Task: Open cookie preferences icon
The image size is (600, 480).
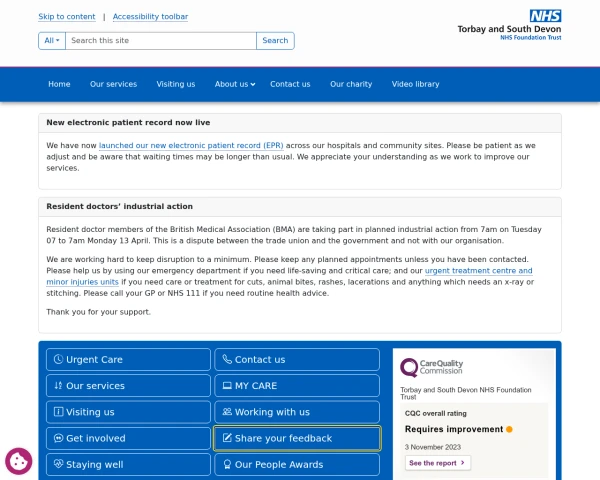Action: (18, 461)
